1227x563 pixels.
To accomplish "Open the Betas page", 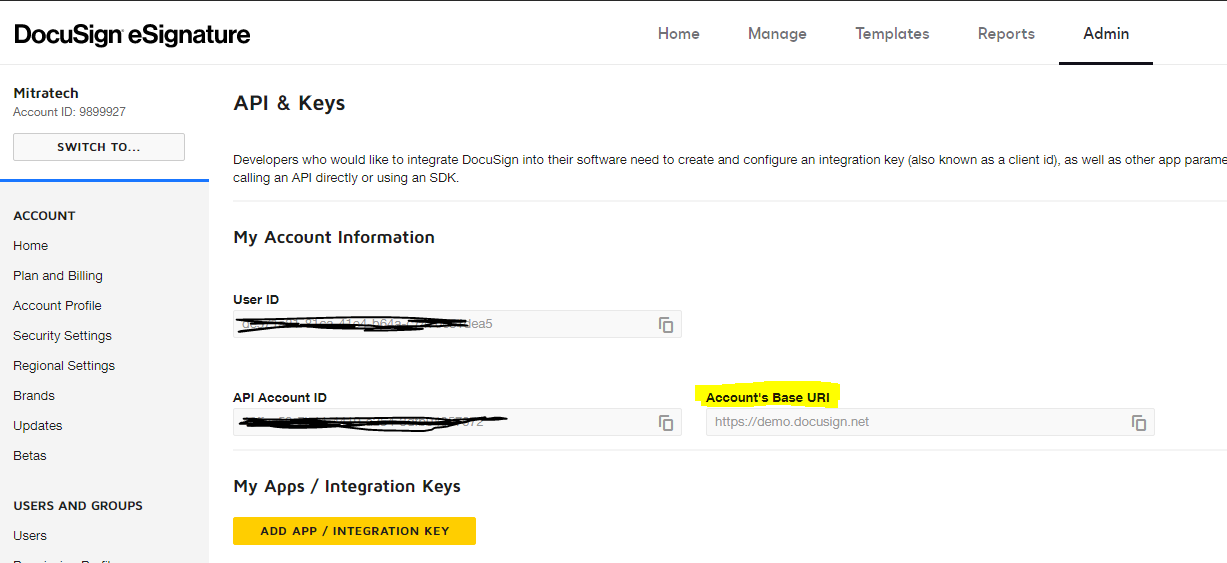I will click(30, 455).
